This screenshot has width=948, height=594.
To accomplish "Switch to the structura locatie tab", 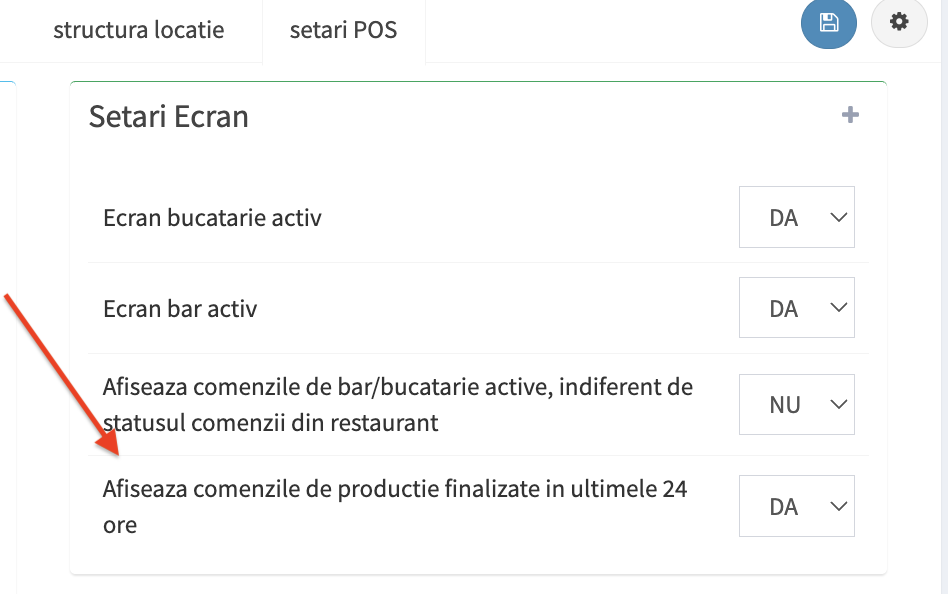I will click(x=138, y=30).
